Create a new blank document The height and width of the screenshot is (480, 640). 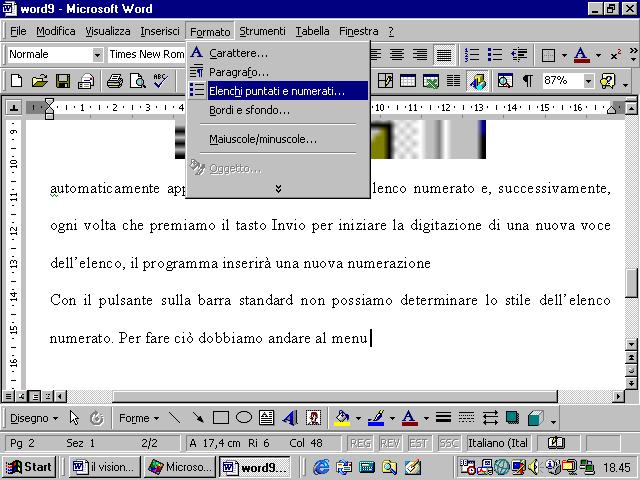point(16,81)
